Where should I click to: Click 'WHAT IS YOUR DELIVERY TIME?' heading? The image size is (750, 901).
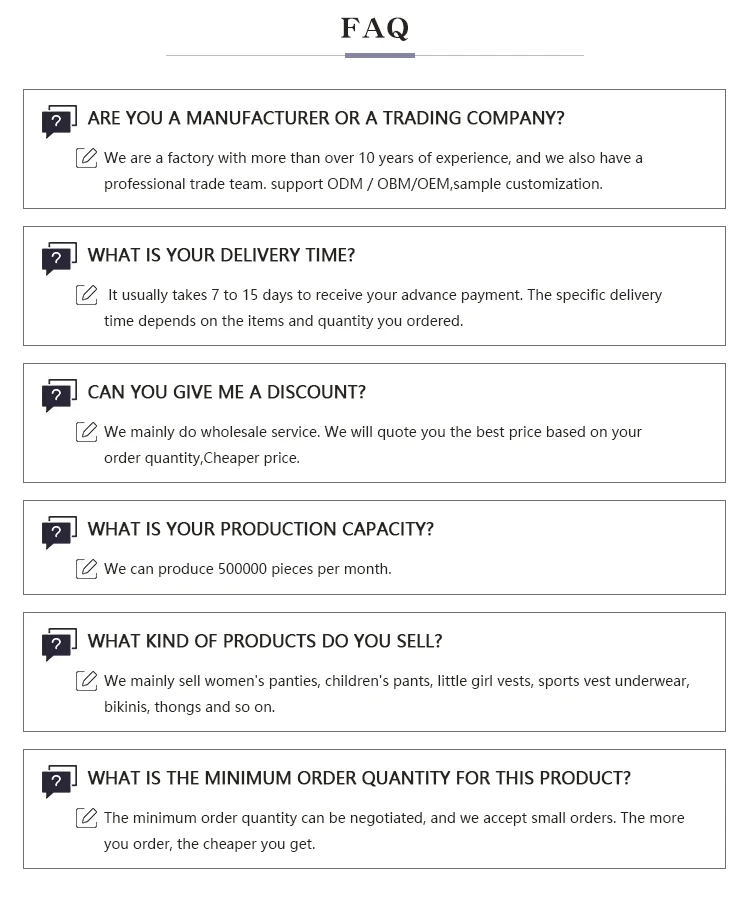[x=221, y=255]
